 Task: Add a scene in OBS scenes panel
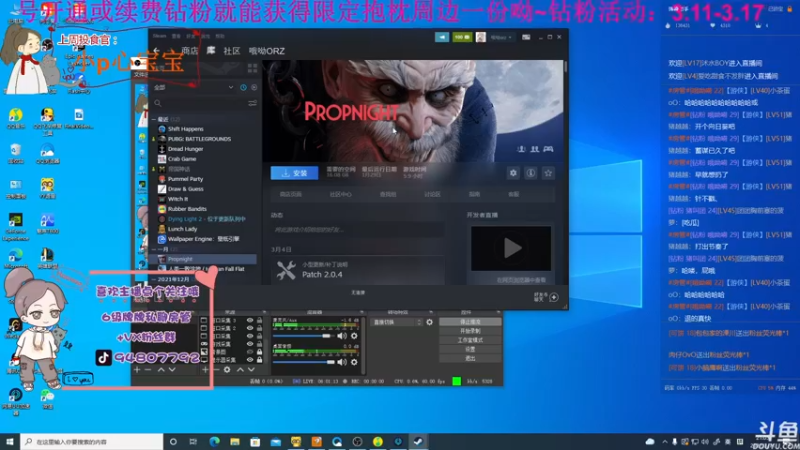137,369
